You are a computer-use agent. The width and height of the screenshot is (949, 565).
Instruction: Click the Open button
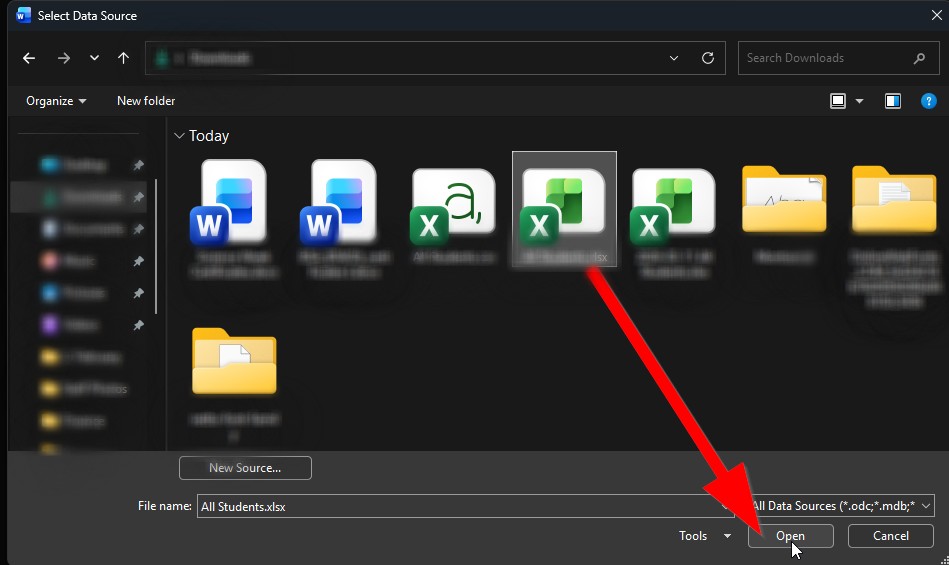pos(790,536)
